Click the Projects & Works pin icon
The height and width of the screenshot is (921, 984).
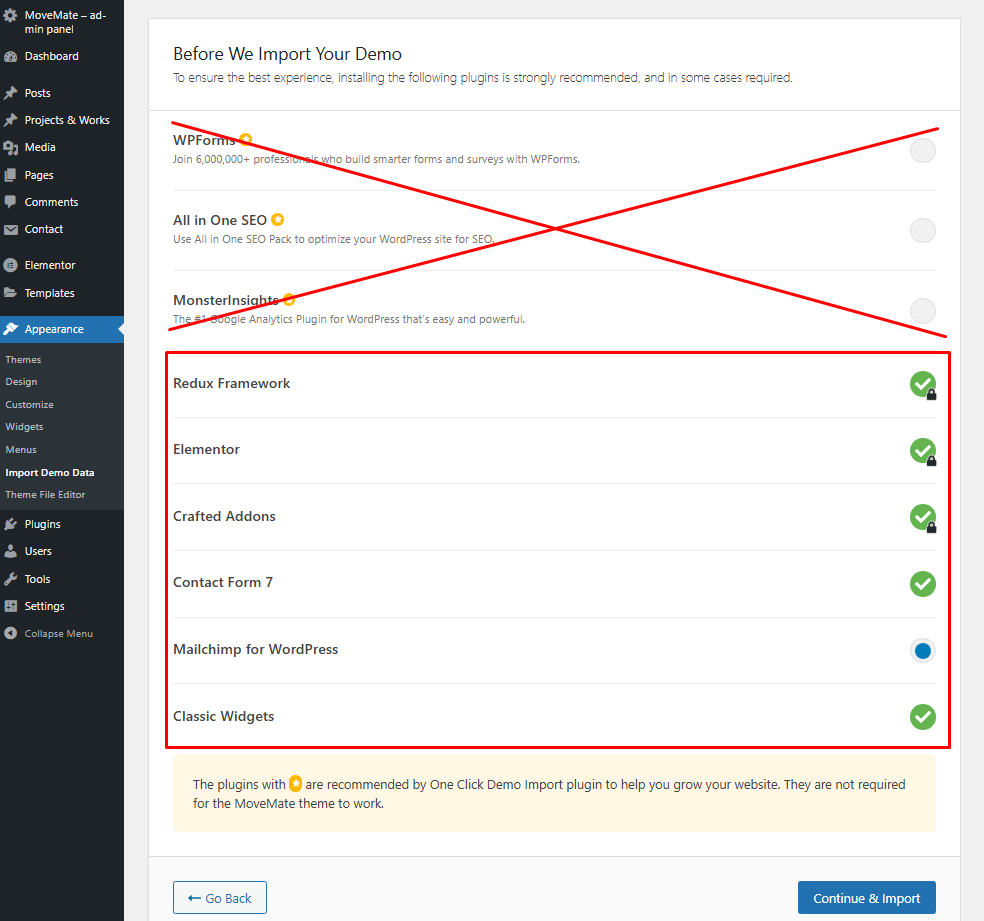(11, 120)
